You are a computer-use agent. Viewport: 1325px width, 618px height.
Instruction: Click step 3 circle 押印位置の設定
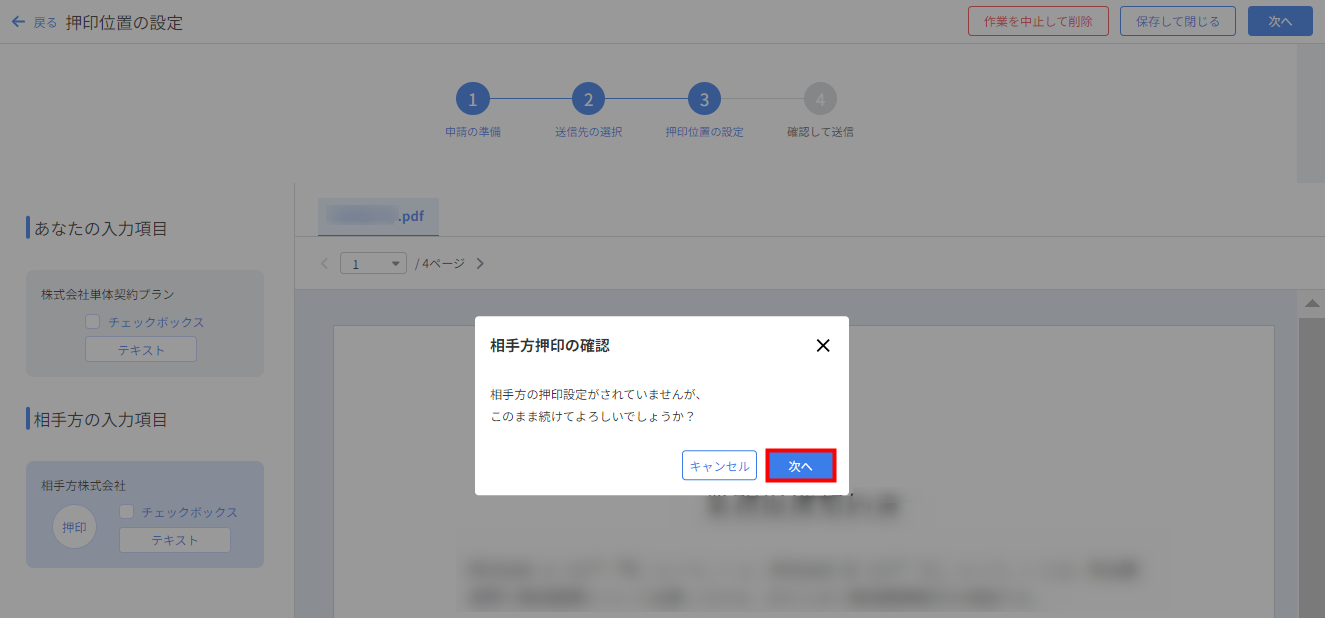point(704,99)
